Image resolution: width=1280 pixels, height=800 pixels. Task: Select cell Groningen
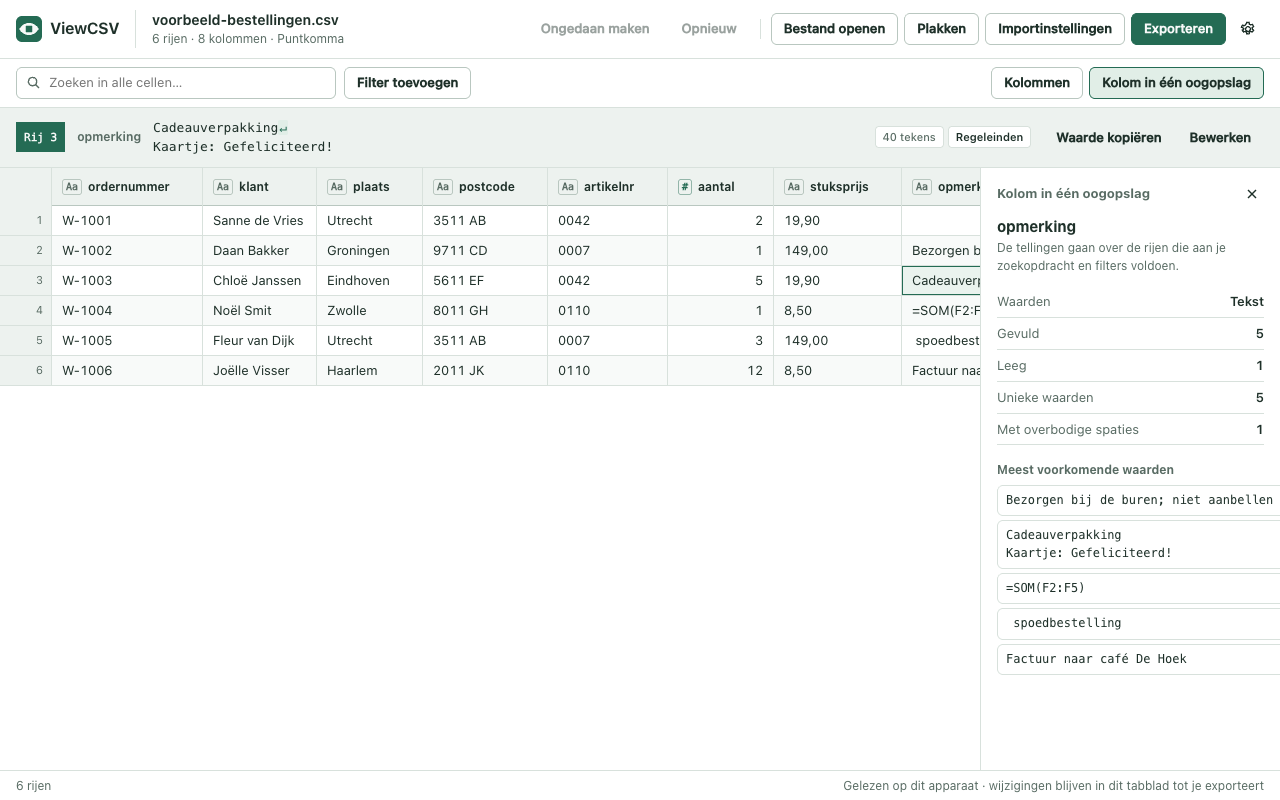(x=369, y=251)
